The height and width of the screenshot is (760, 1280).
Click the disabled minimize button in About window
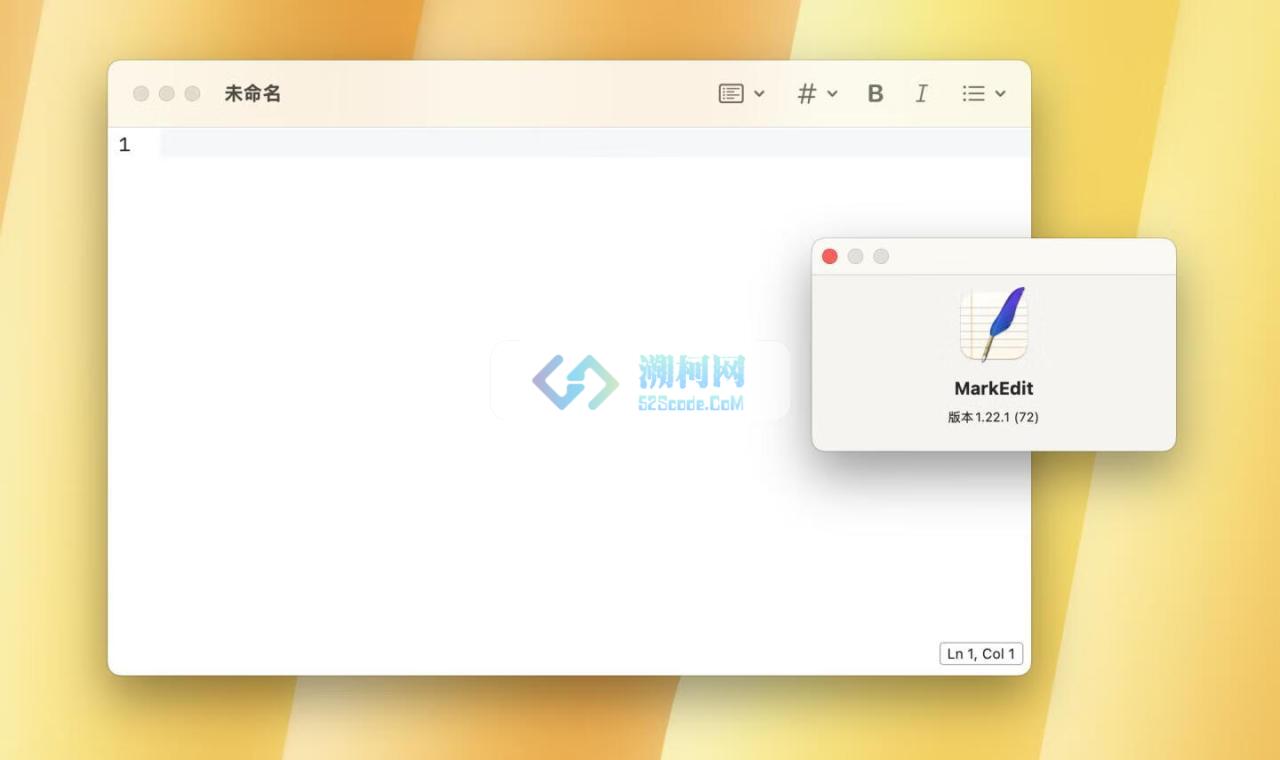click(855, 256)
